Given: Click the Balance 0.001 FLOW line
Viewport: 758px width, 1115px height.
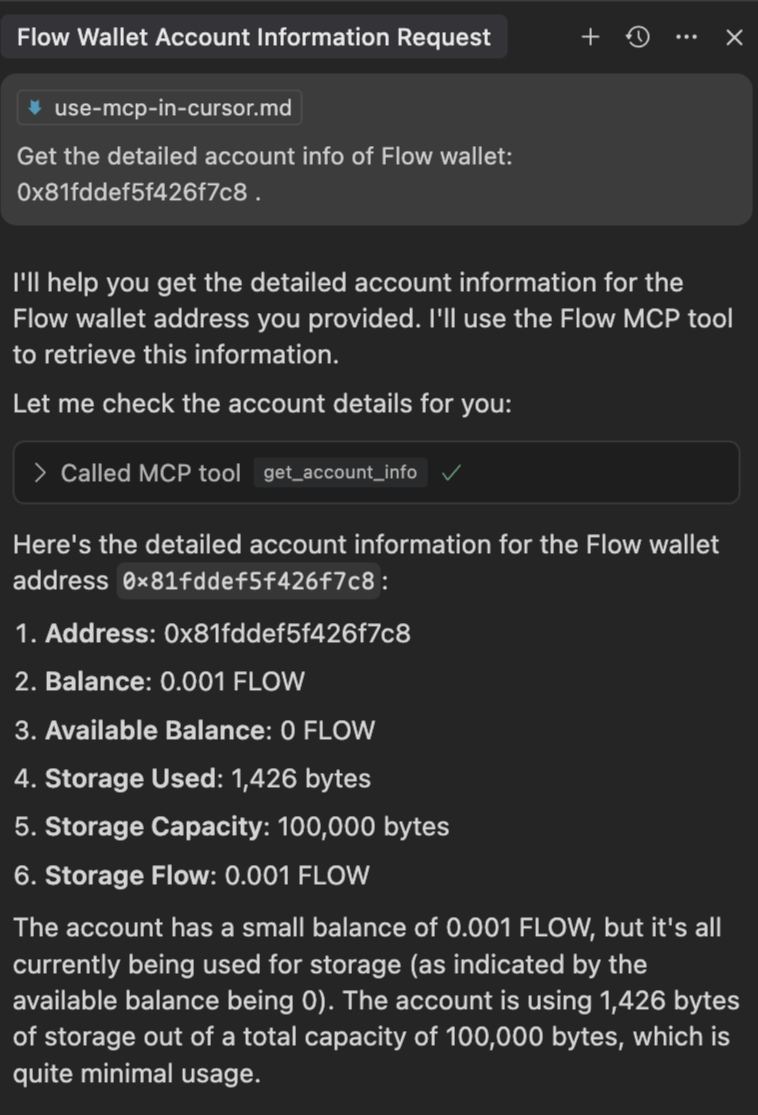Looking at the screenshot, I should (160, 682).
